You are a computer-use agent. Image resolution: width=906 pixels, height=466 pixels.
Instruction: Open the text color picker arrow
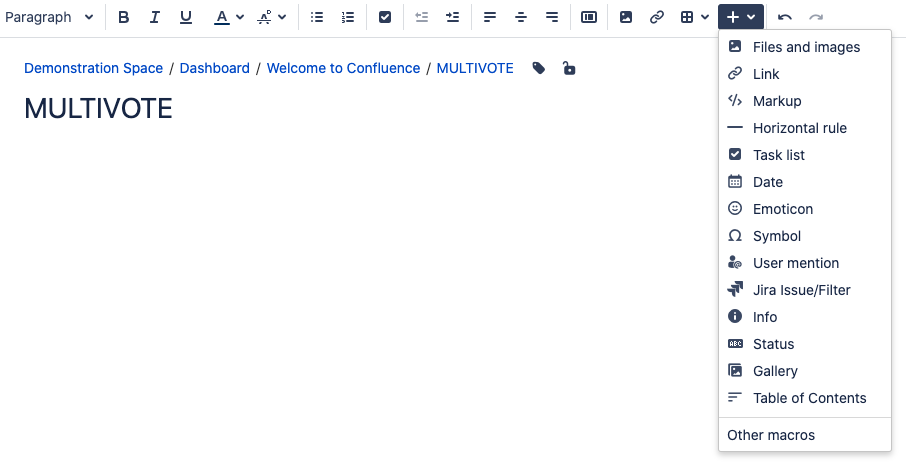[x=240, y=17]
